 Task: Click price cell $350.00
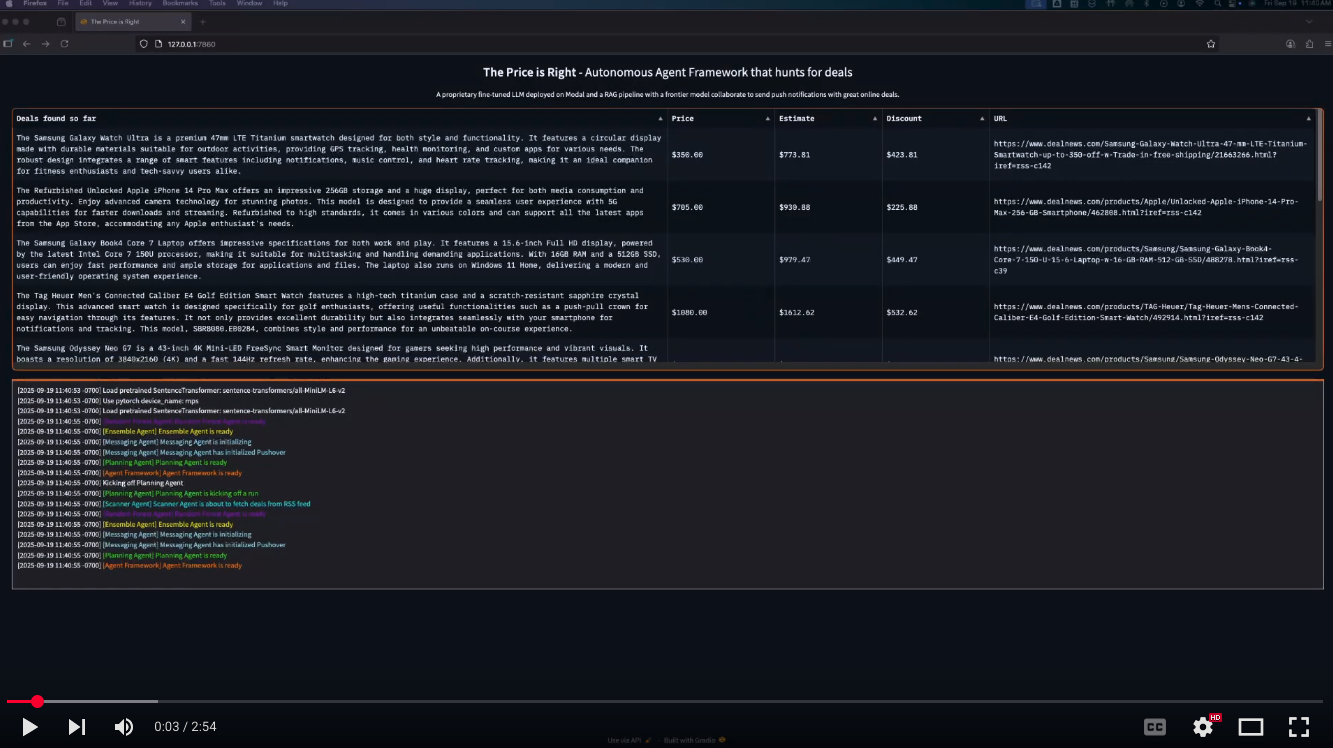point(688,155)
